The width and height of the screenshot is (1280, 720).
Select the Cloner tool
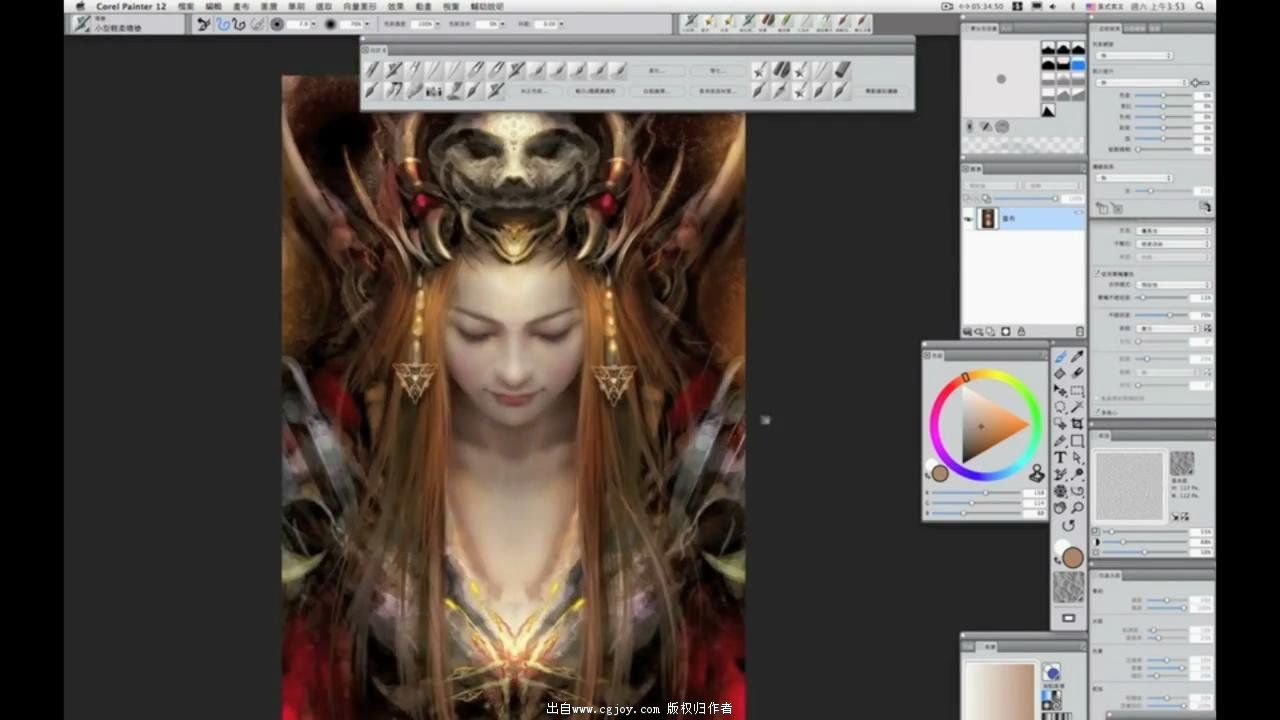[x=1060, y=475]
